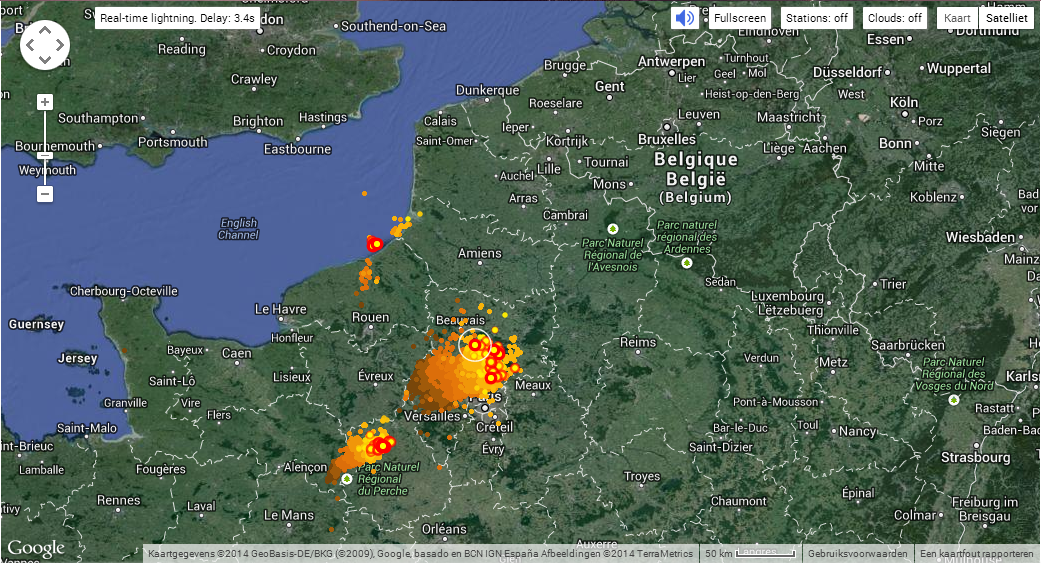Click the Saarbrücken city label
The width and height of the screenshot is (1041, 563).
click(908, 345)
